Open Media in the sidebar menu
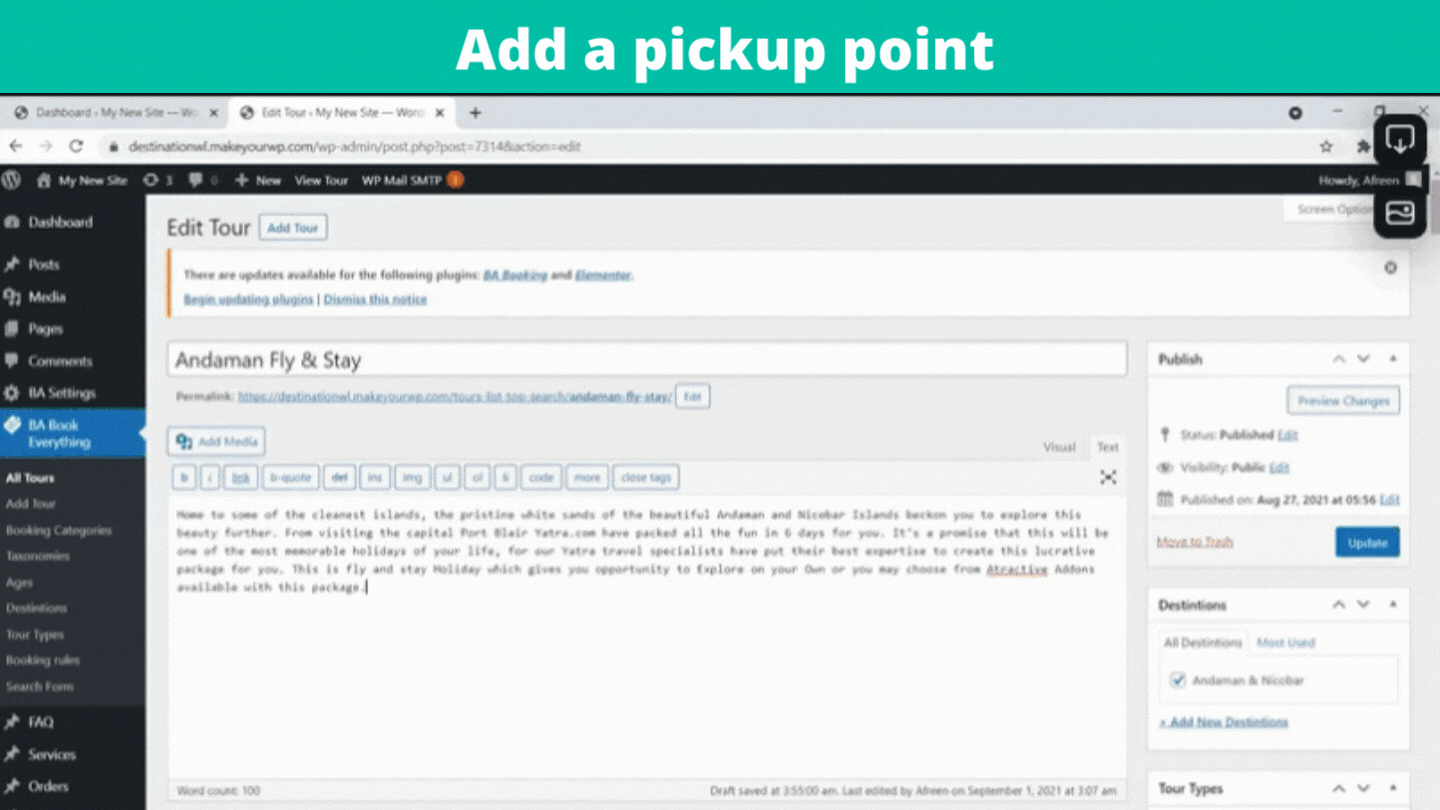Image resolution: width=1440 pixels, height=810 pixels. [46, 297]
